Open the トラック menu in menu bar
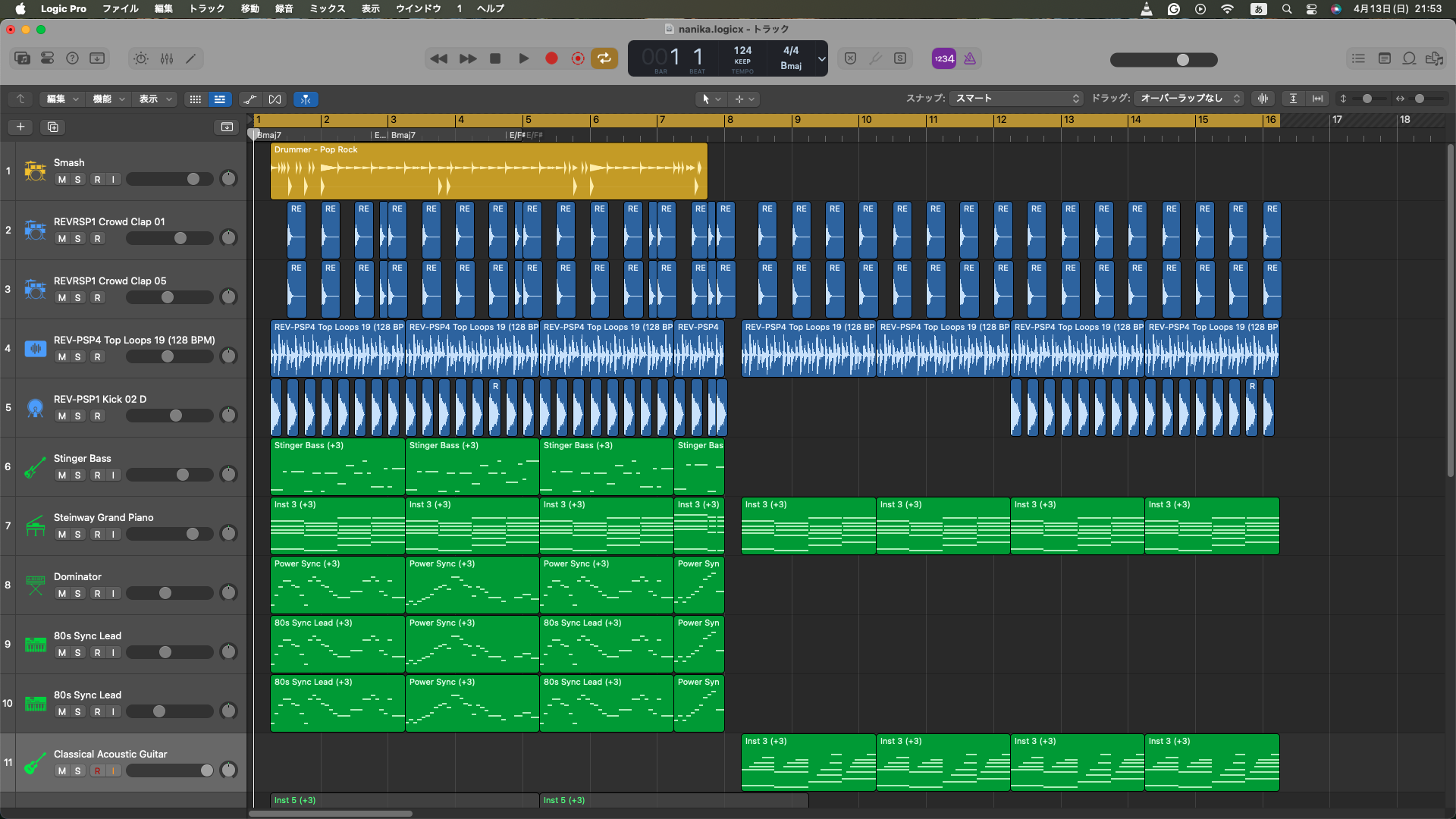 pyautogui.click(x=206, y=8)
